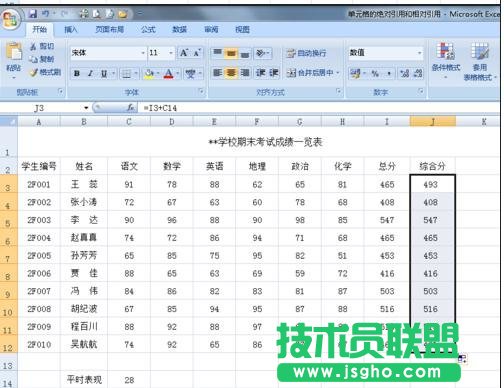Switch to the 页面布局 (Page Layout) tab
504x388 pixels.
pyautogui.click(x=109, y=30)
